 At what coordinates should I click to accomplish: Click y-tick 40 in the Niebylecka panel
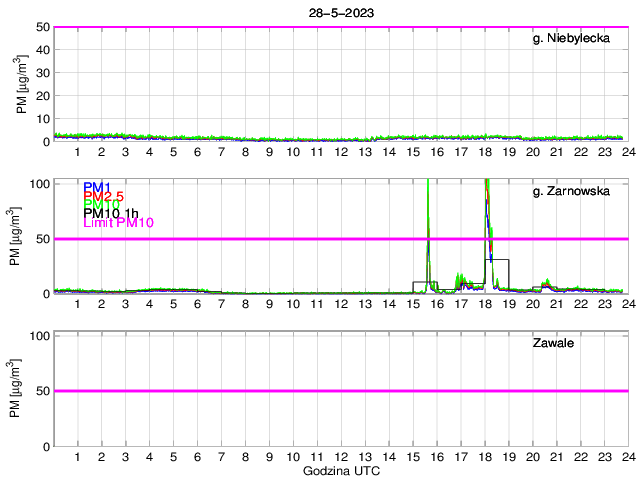point(43,50)
